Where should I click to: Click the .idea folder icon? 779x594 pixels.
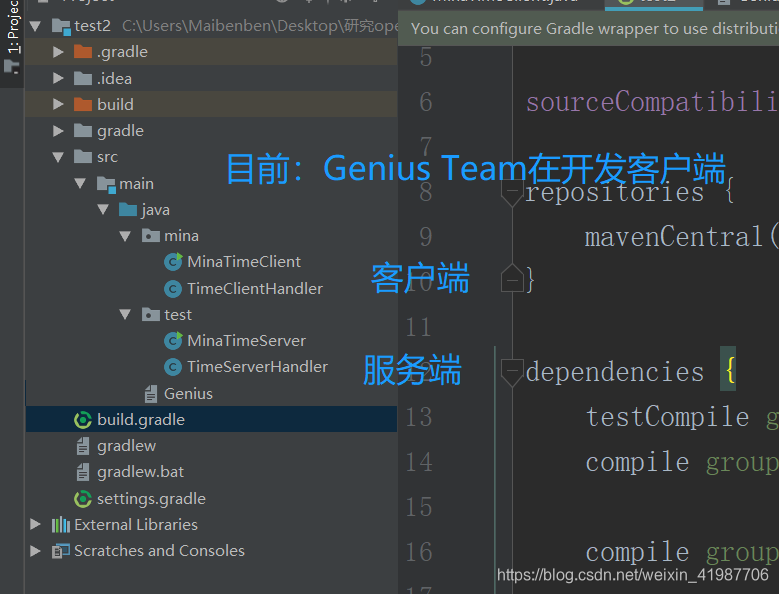(x=82, y=78)
